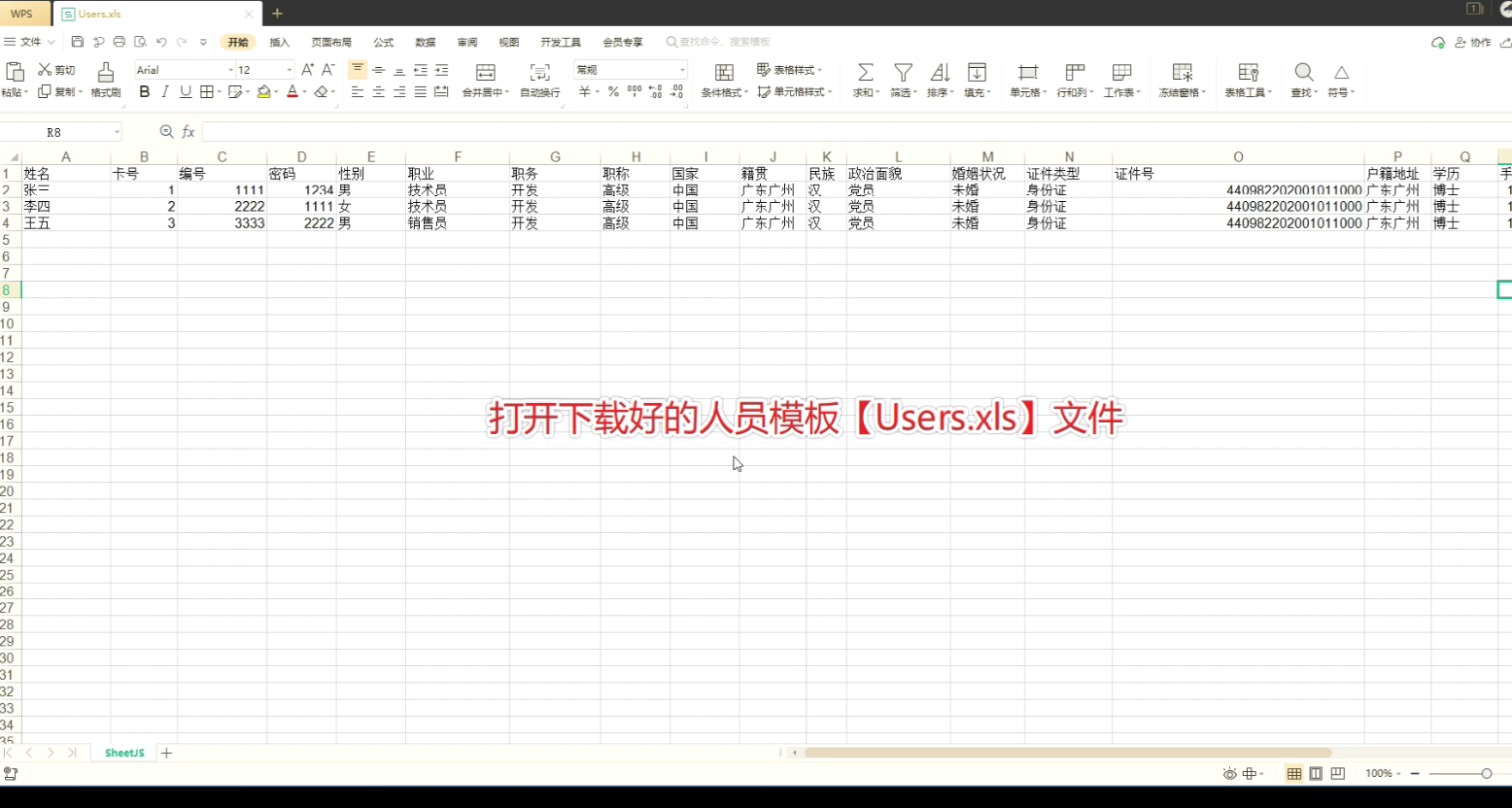Click the fx insert function icon

[x=189, y=132]
